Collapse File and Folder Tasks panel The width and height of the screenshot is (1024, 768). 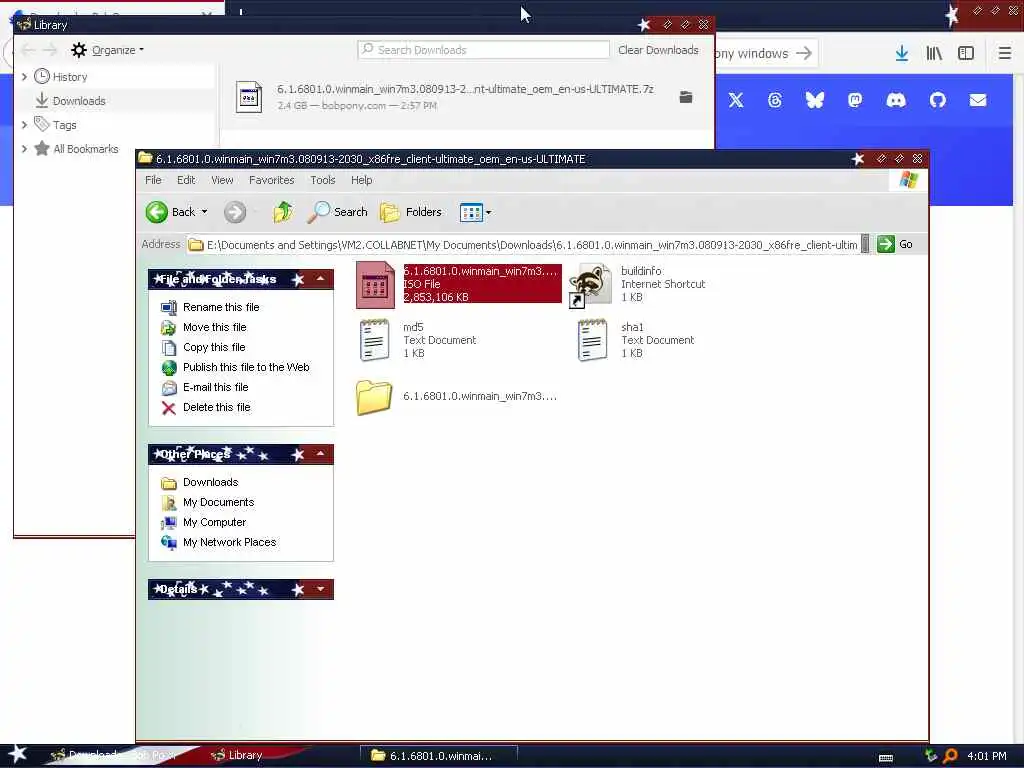(320, 279)
